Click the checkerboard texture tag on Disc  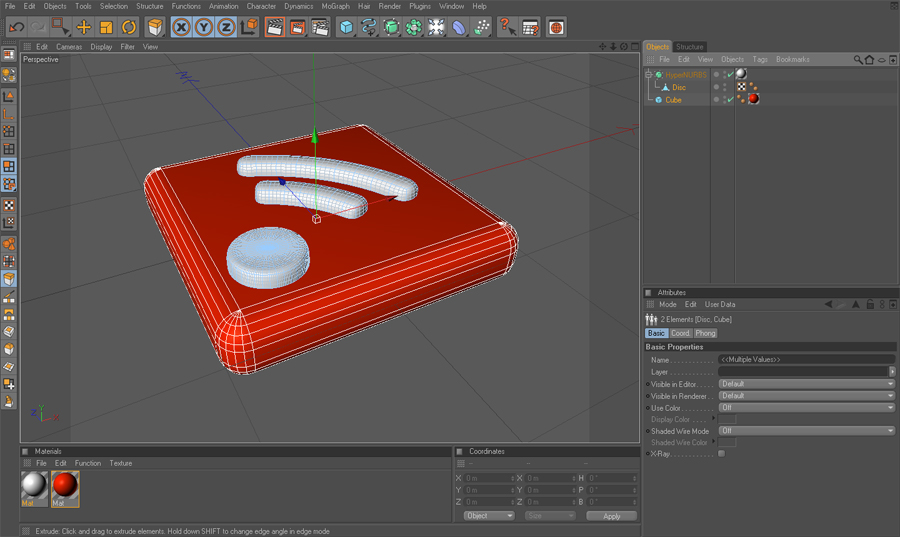coord(742,87)
